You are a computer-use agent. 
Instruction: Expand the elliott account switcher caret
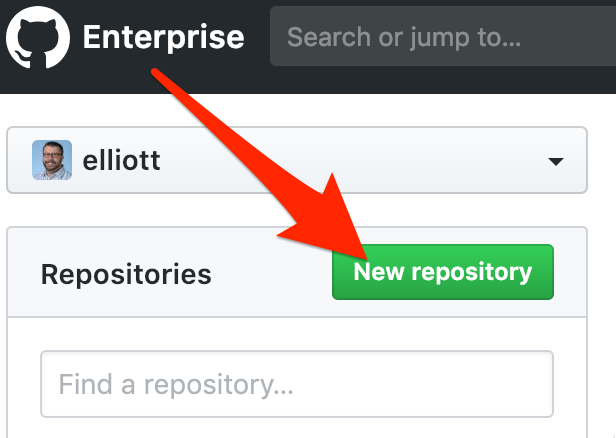556,161
